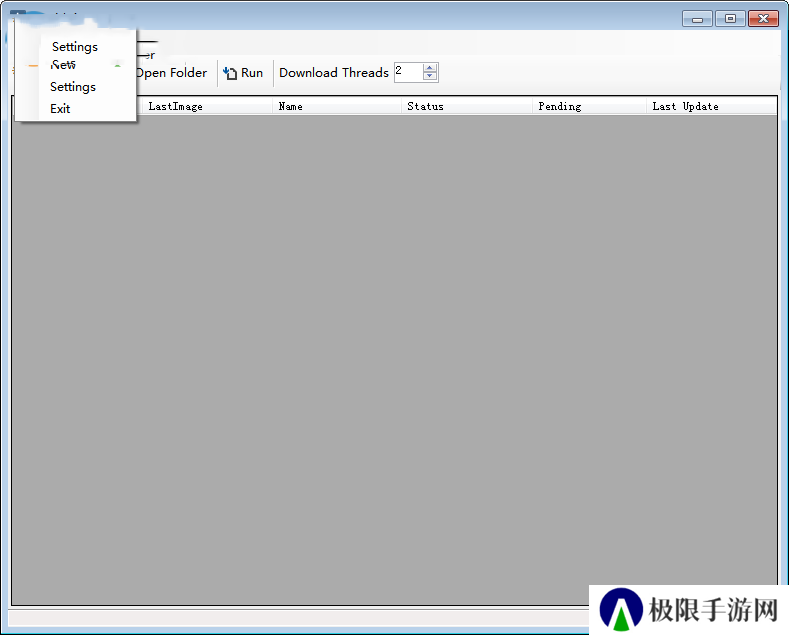This screenshot has width=789, height=635.
Task: Click the Run toolbar button
Action: (243, 73)
